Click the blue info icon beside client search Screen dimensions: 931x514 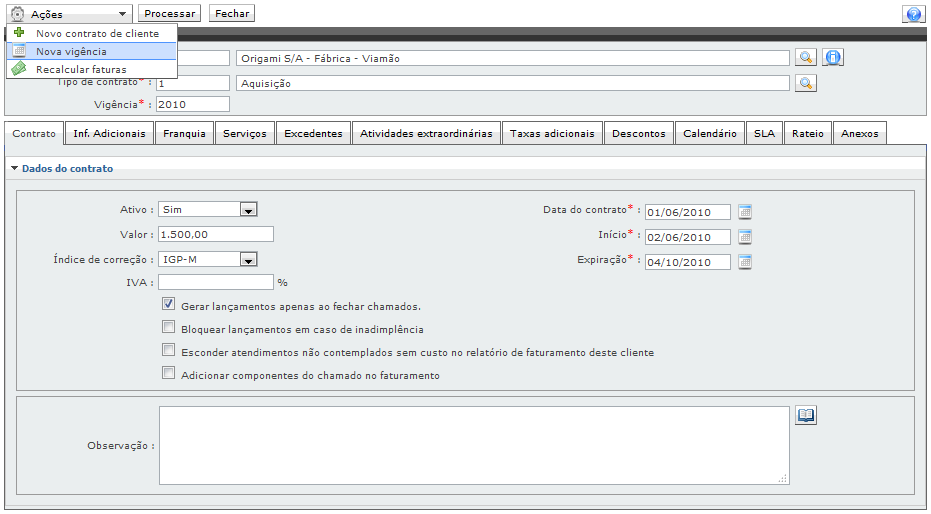[833, 58]
